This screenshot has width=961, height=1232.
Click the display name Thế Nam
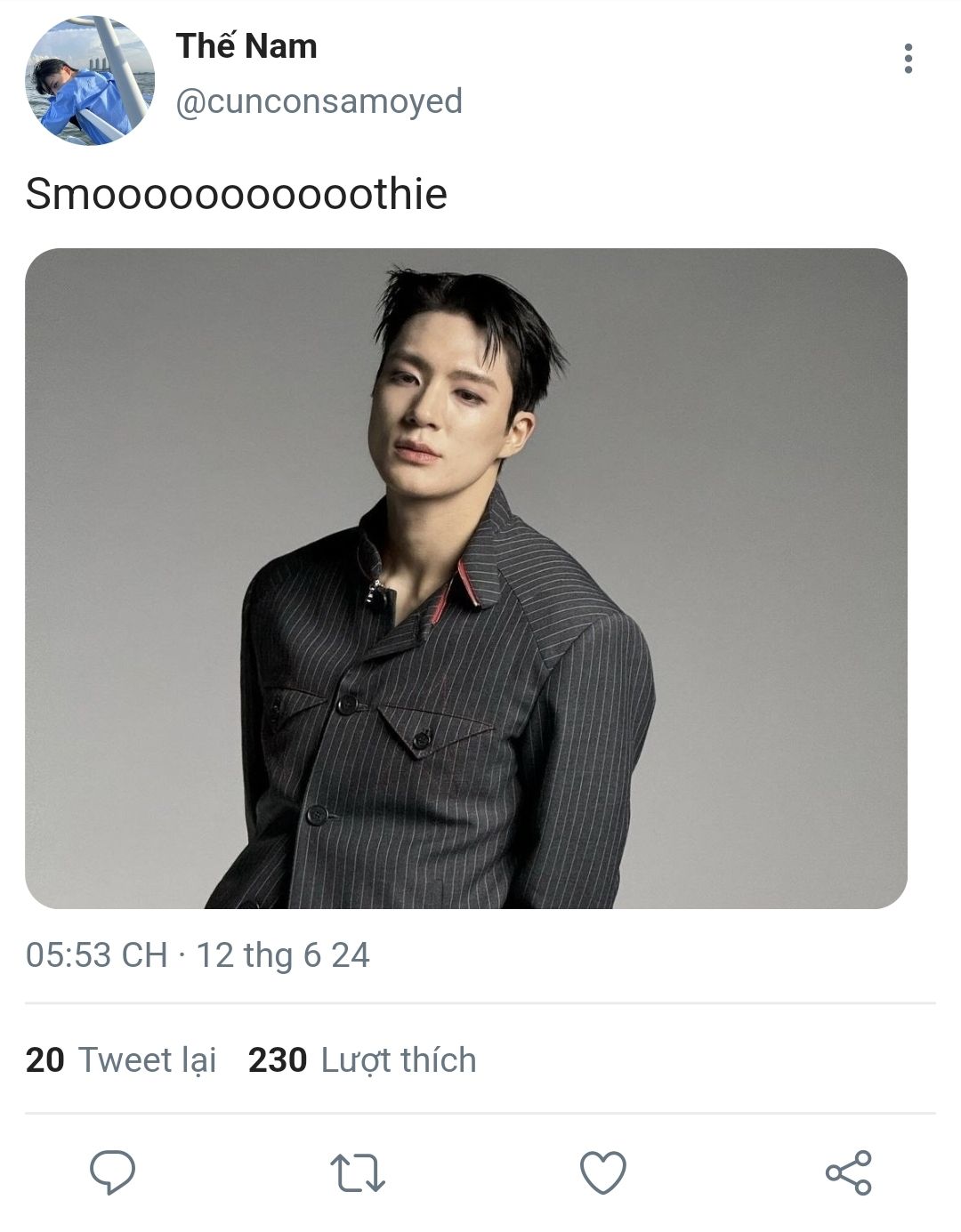[246, 46]
